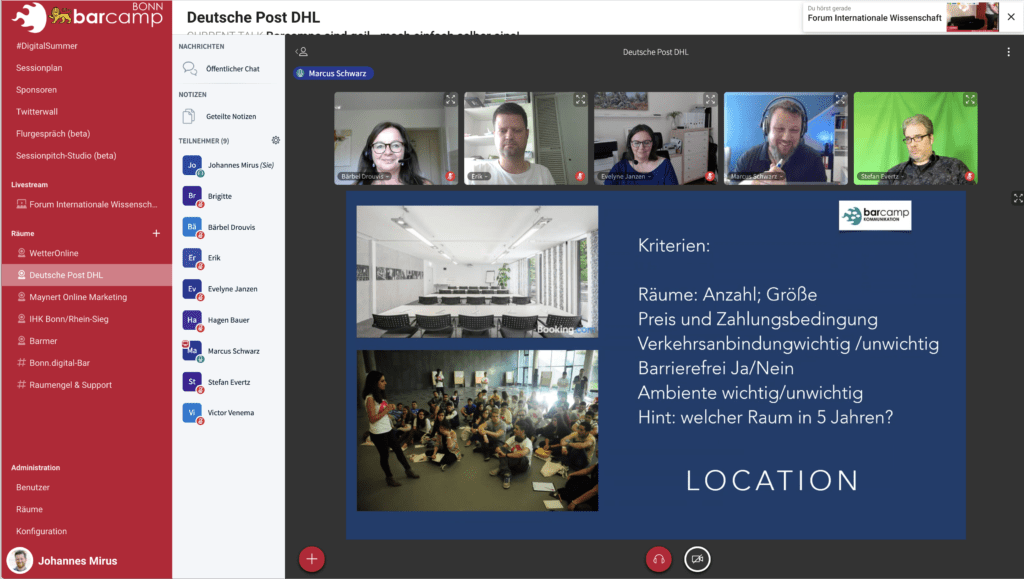The height and width of the screenshot is (579, 1024).
Task: Open Evelyne Janzen name dropdown on webcam
Action: coord(625,176)
